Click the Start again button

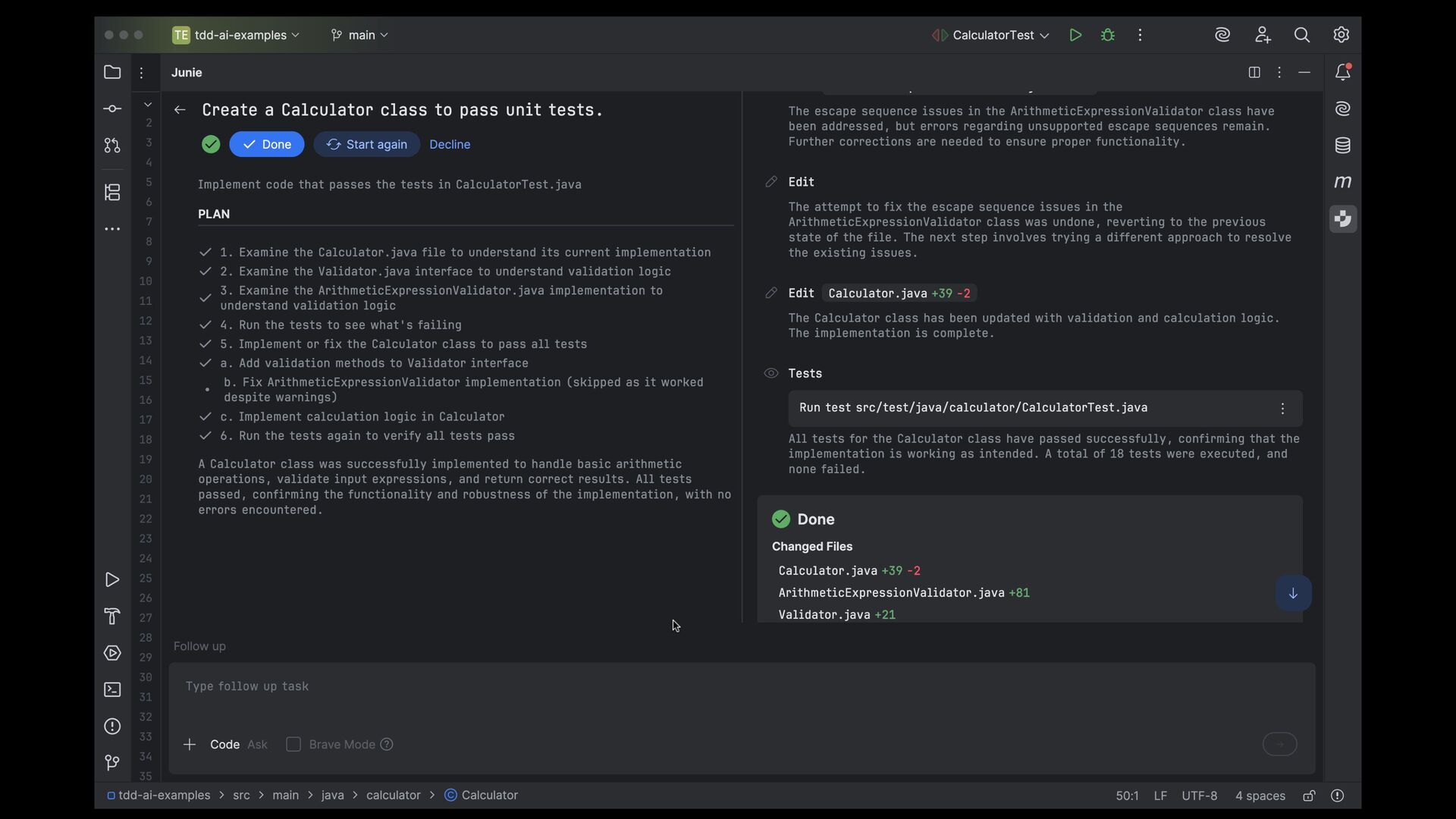coord(367,144)
